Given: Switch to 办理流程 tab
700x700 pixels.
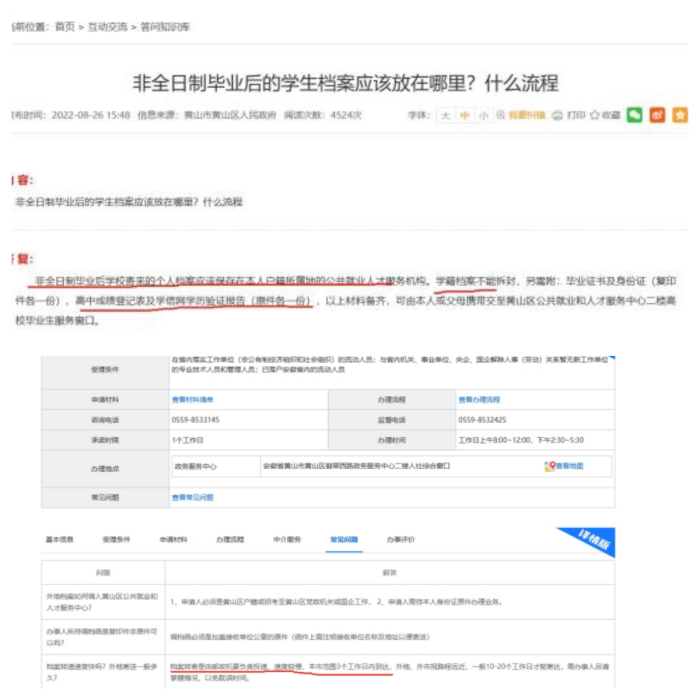Looking at the screenshot, I should tap(230, 539).
